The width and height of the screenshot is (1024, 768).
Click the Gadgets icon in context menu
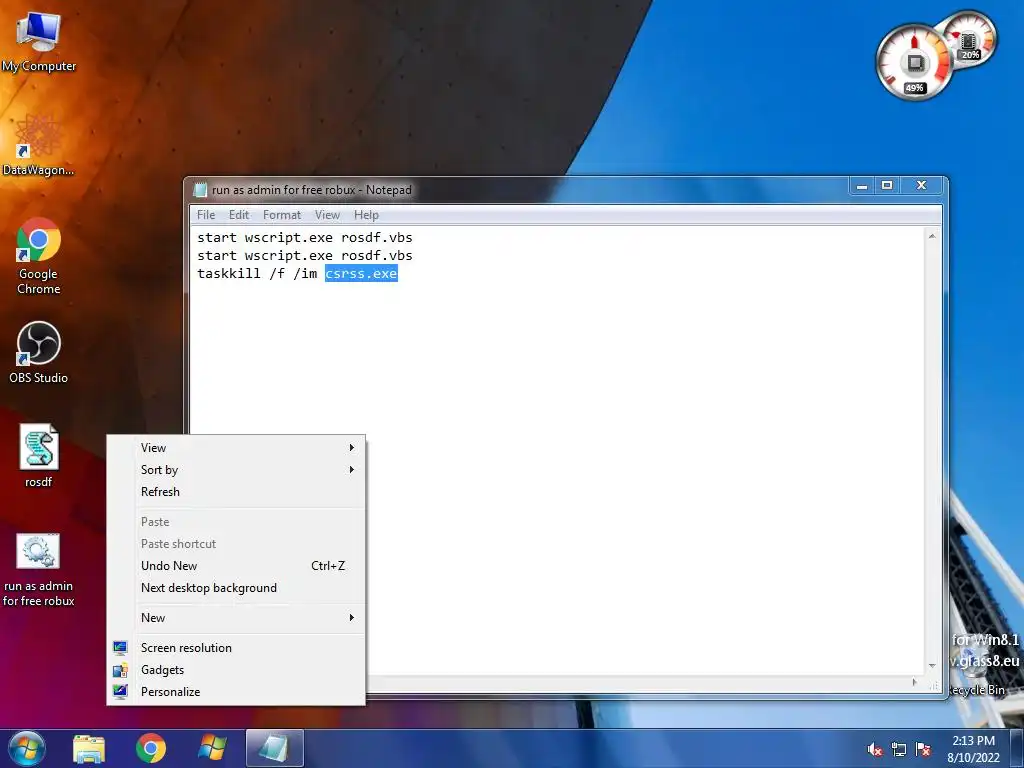point(120,670)
